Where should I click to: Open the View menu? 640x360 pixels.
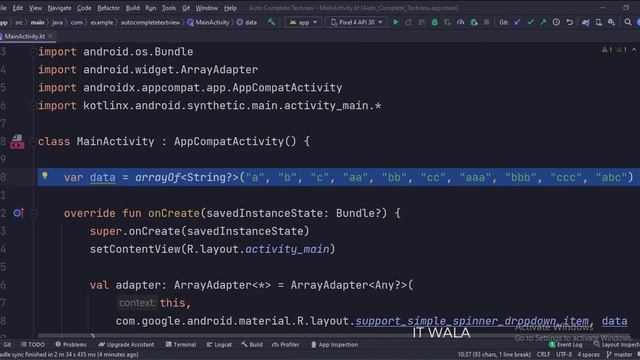coord(35,8)
